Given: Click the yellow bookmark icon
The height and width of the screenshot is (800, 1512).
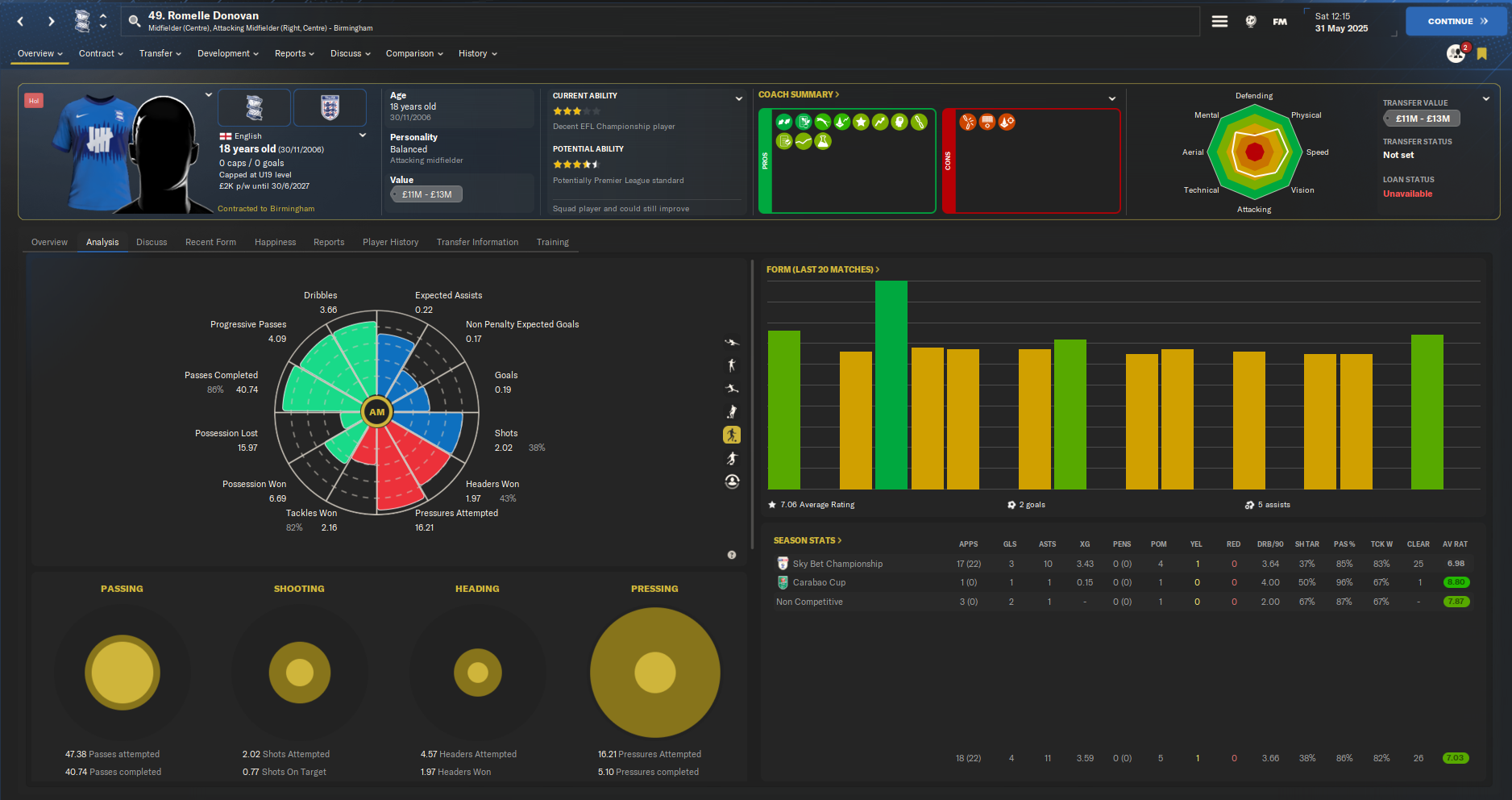Looking at the screenshot, I should coord(1481,54).
